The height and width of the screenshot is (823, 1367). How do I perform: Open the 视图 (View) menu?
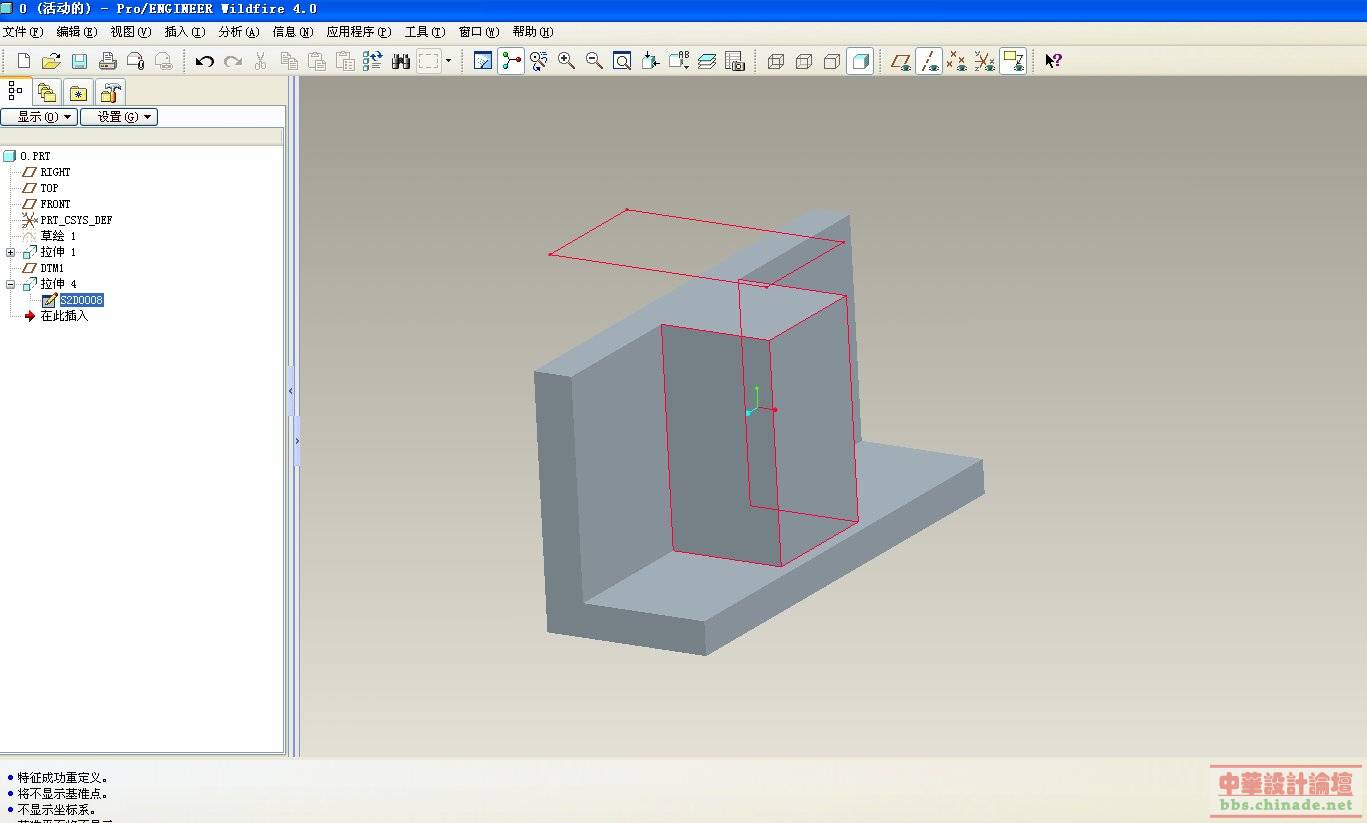coord(131,32)
